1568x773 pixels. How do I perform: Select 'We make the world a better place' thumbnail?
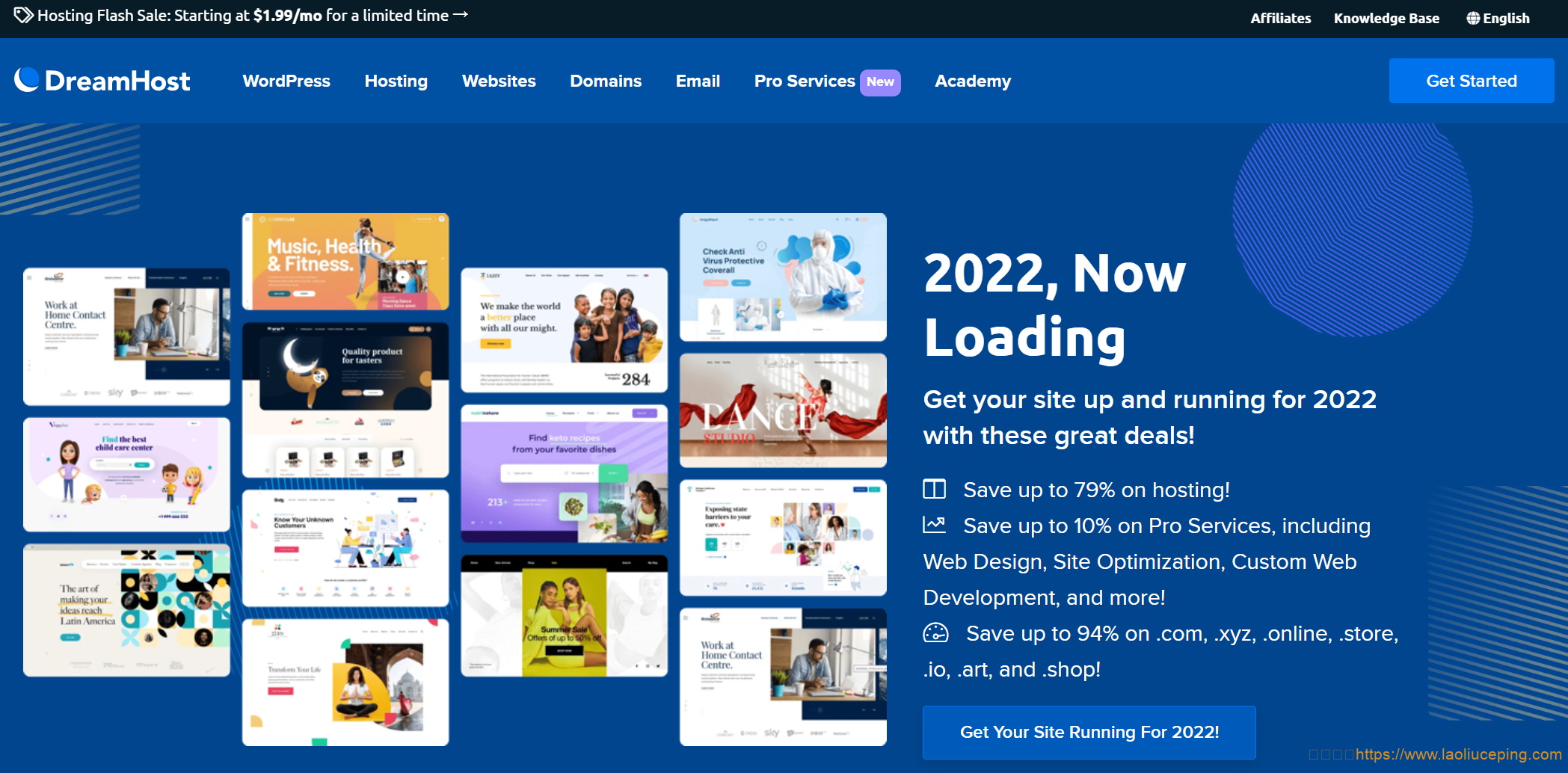pyautogui.click(x=565, y=330)
